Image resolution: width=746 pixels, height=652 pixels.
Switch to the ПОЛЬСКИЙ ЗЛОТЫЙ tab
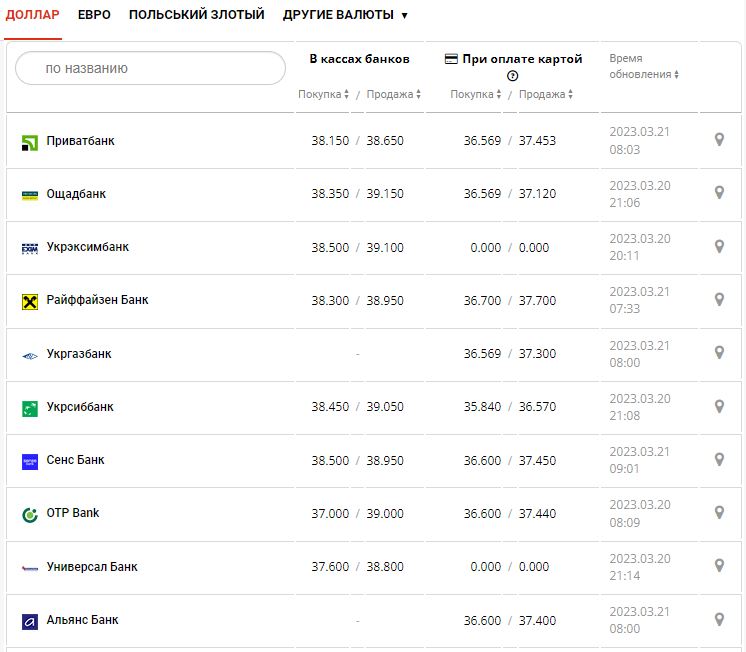pyautogui.click(x=196, y=15)
